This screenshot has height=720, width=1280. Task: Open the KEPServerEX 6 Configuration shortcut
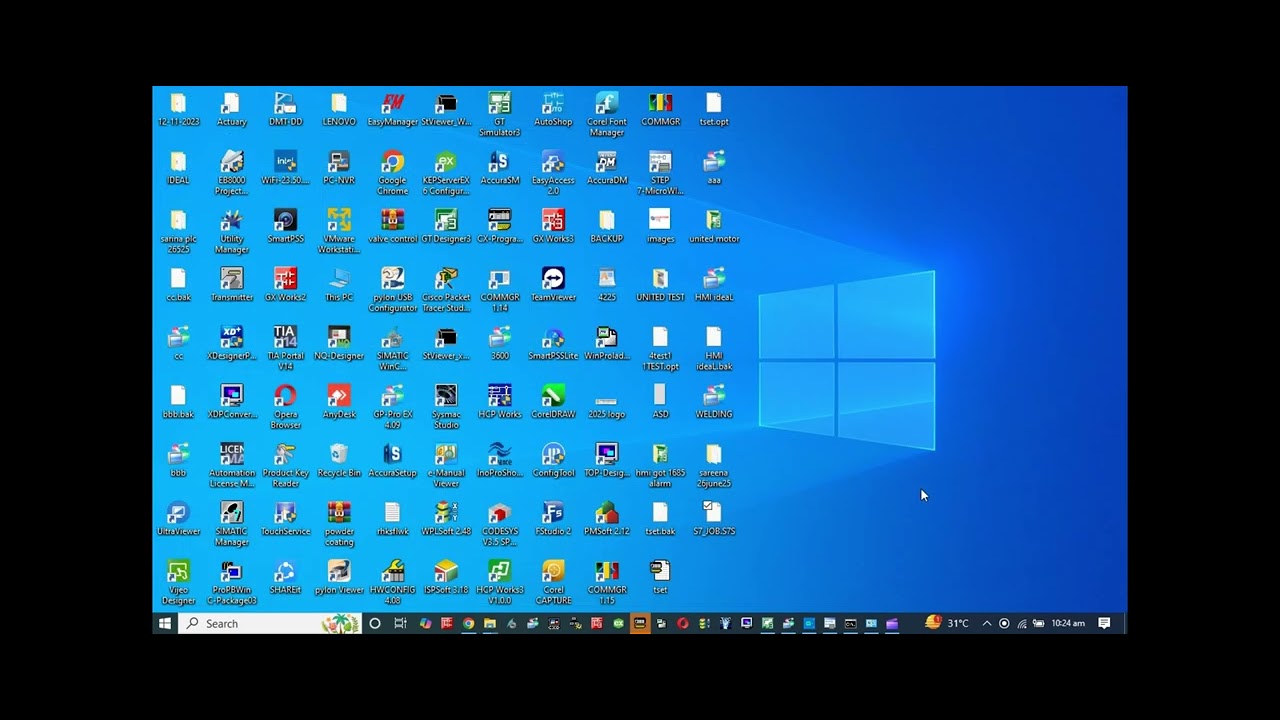point(446,173)
